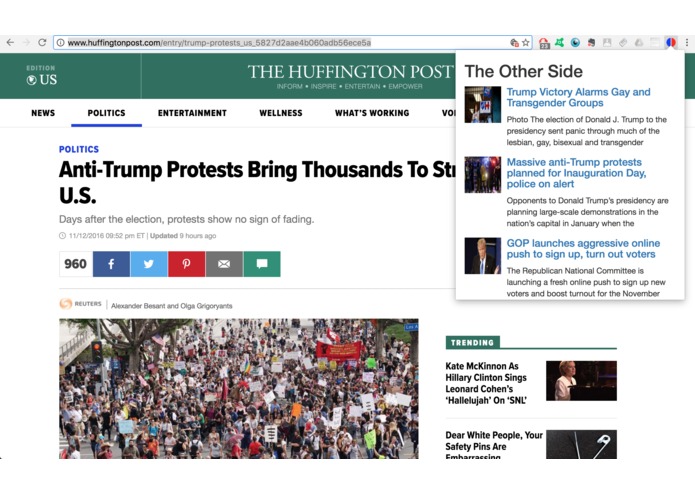This screenshot has width=695, height=494.
Task: Go to the ENTERTAINMENT section
Action: point(192,113)
